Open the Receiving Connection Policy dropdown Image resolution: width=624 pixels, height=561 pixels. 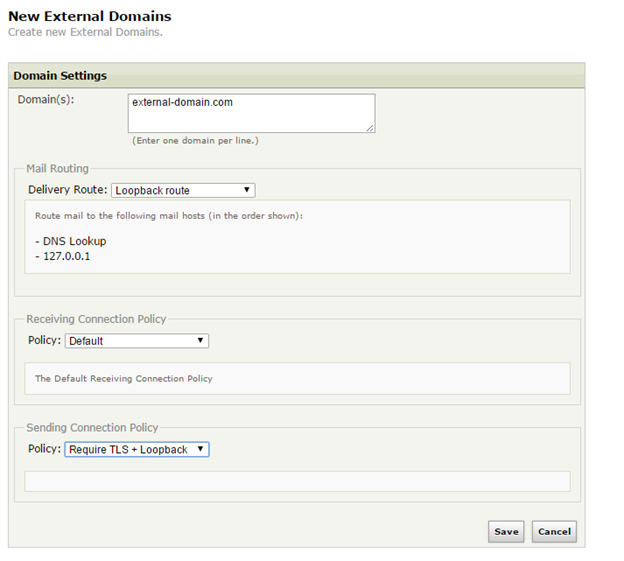coord(137,341)
